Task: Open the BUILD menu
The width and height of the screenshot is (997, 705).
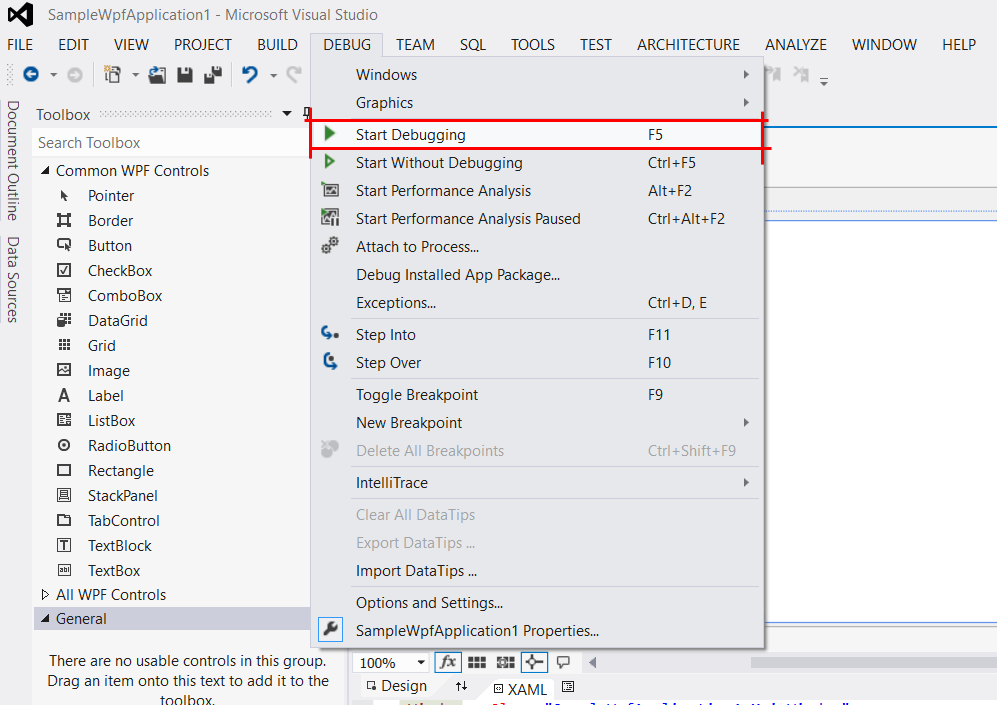Action: [x=277, y=45]
